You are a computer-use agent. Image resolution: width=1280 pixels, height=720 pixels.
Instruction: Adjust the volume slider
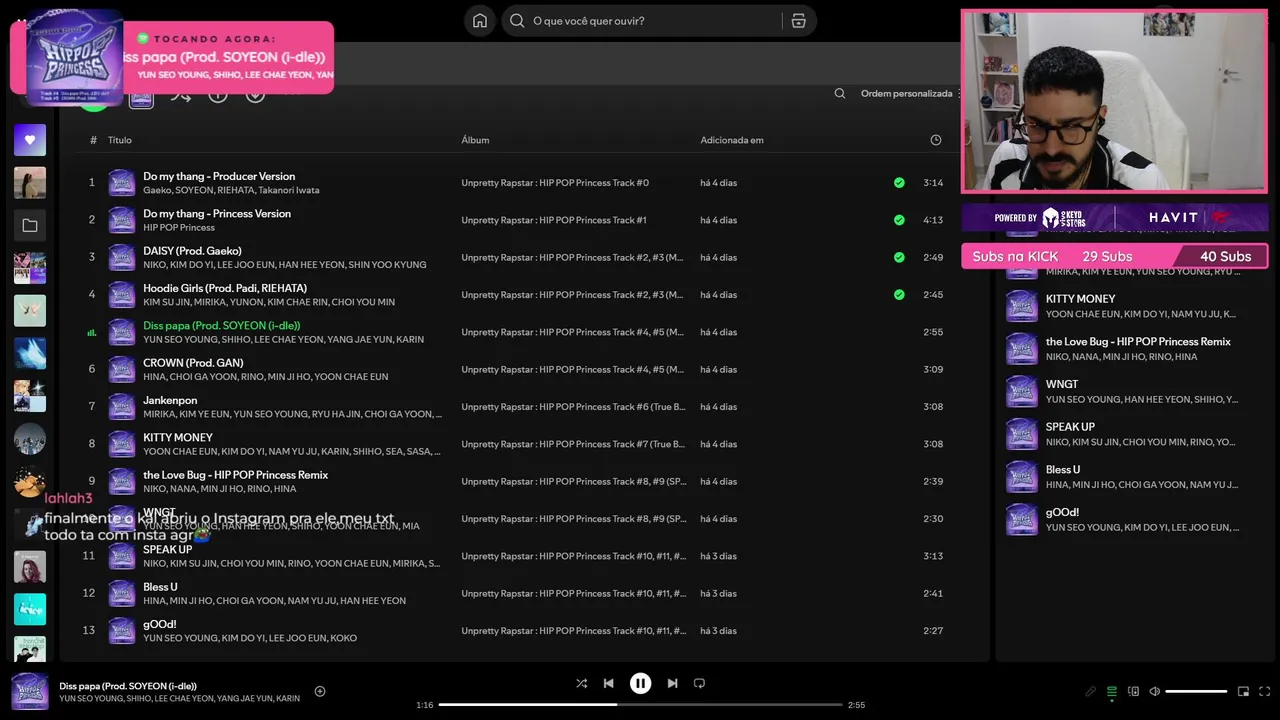[x=1196, y=691]
